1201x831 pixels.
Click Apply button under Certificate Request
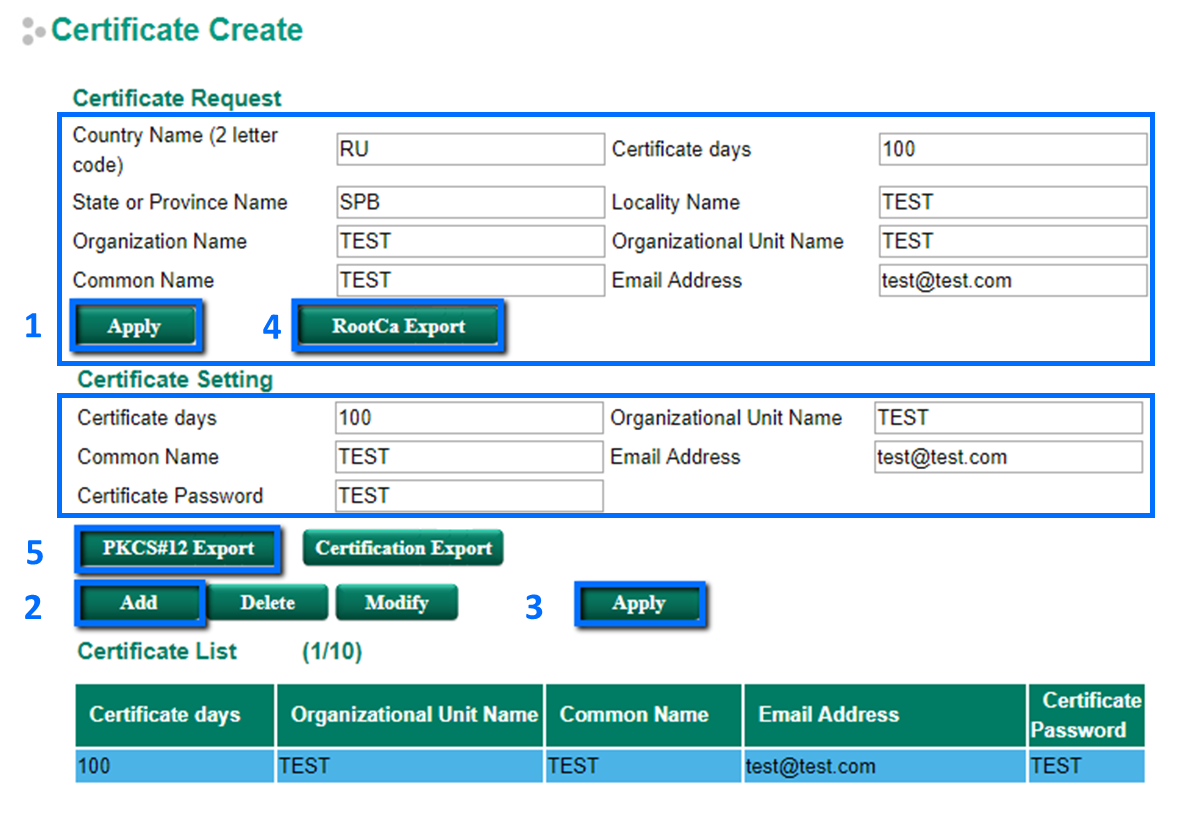pos(135,327)
